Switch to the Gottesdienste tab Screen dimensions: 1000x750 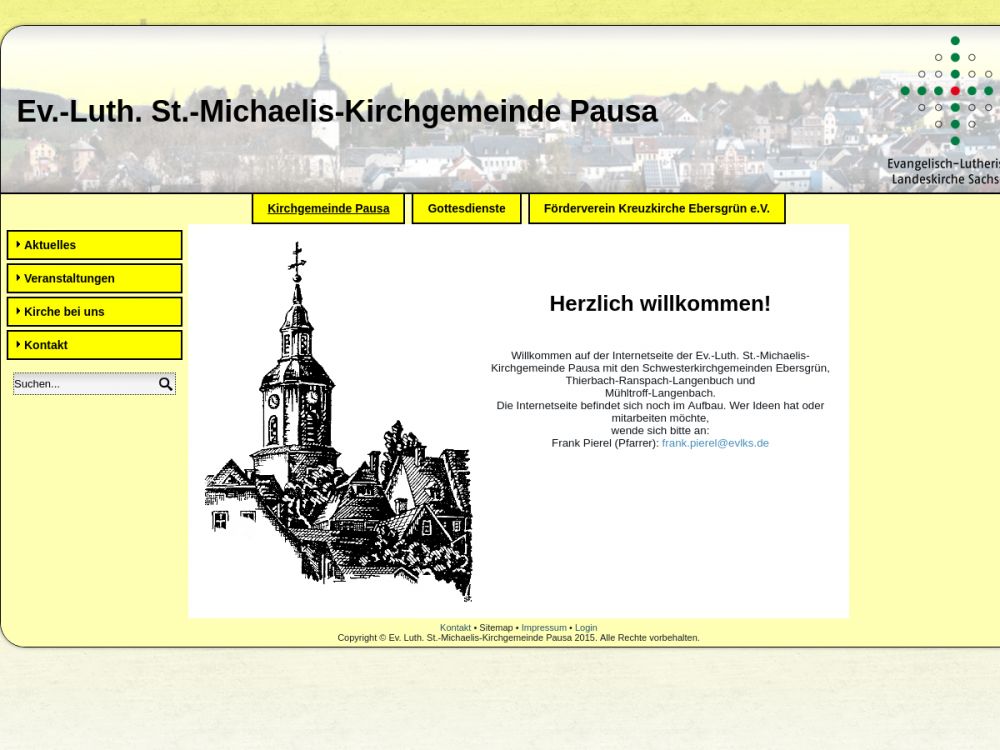point(466,209)
